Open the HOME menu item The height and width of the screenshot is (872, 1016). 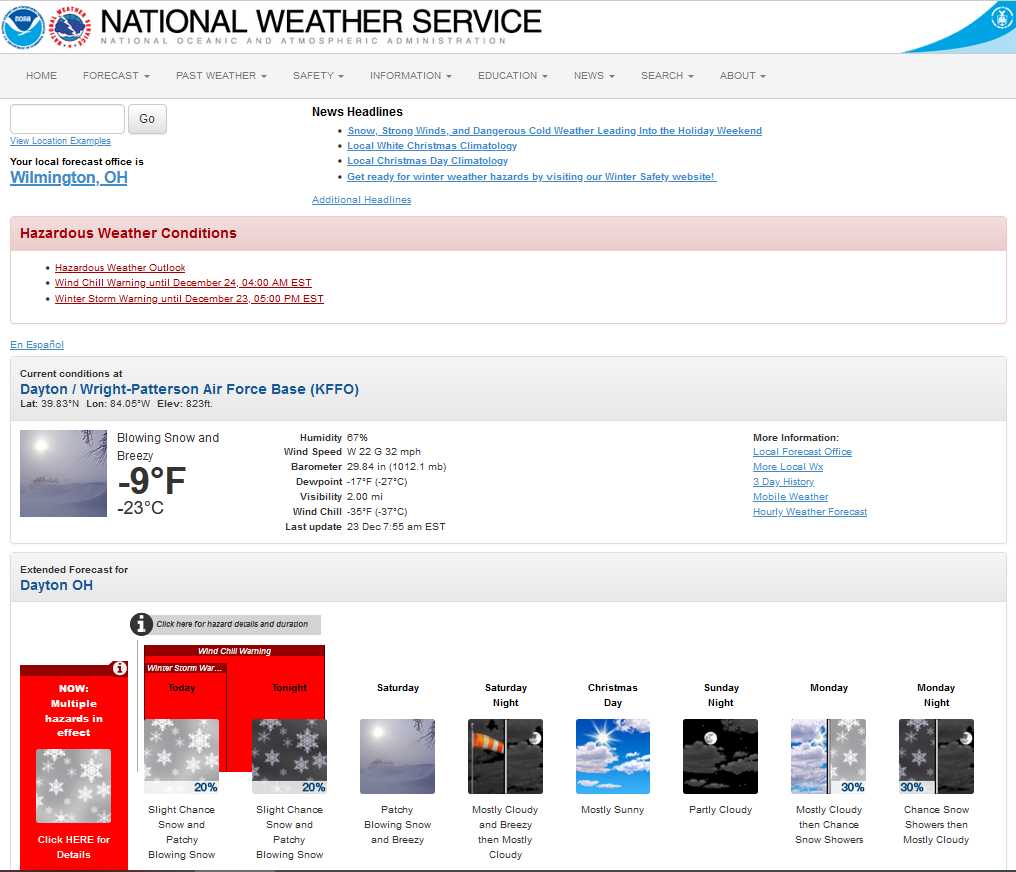41,76
